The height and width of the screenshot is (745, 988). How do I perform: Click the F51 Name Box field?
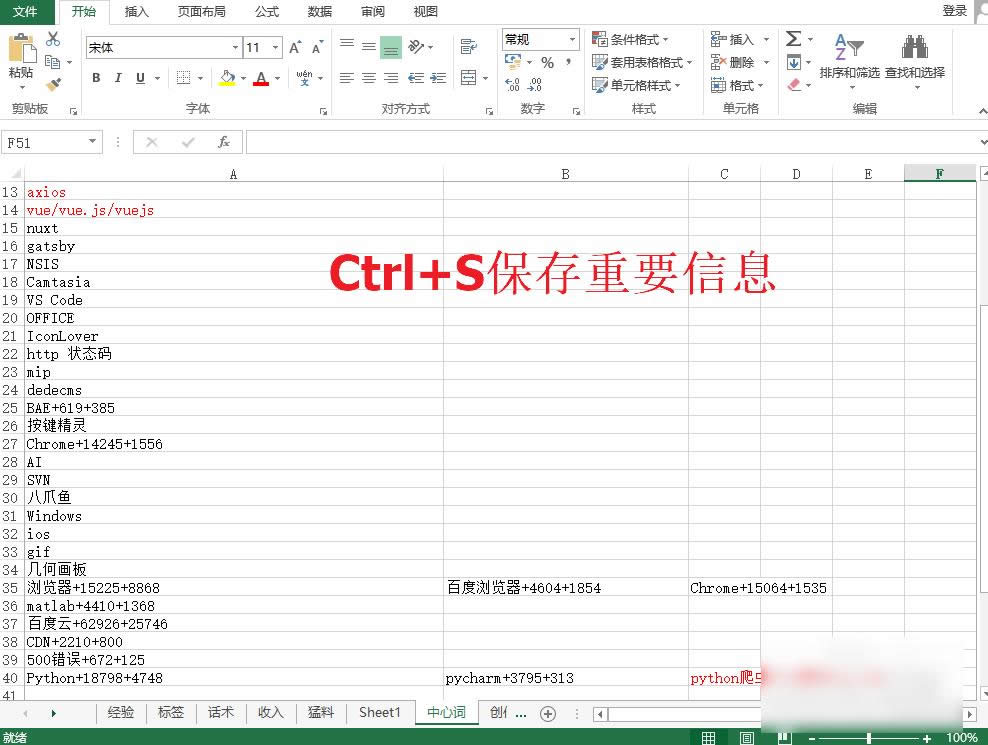[x=44, y=142]
